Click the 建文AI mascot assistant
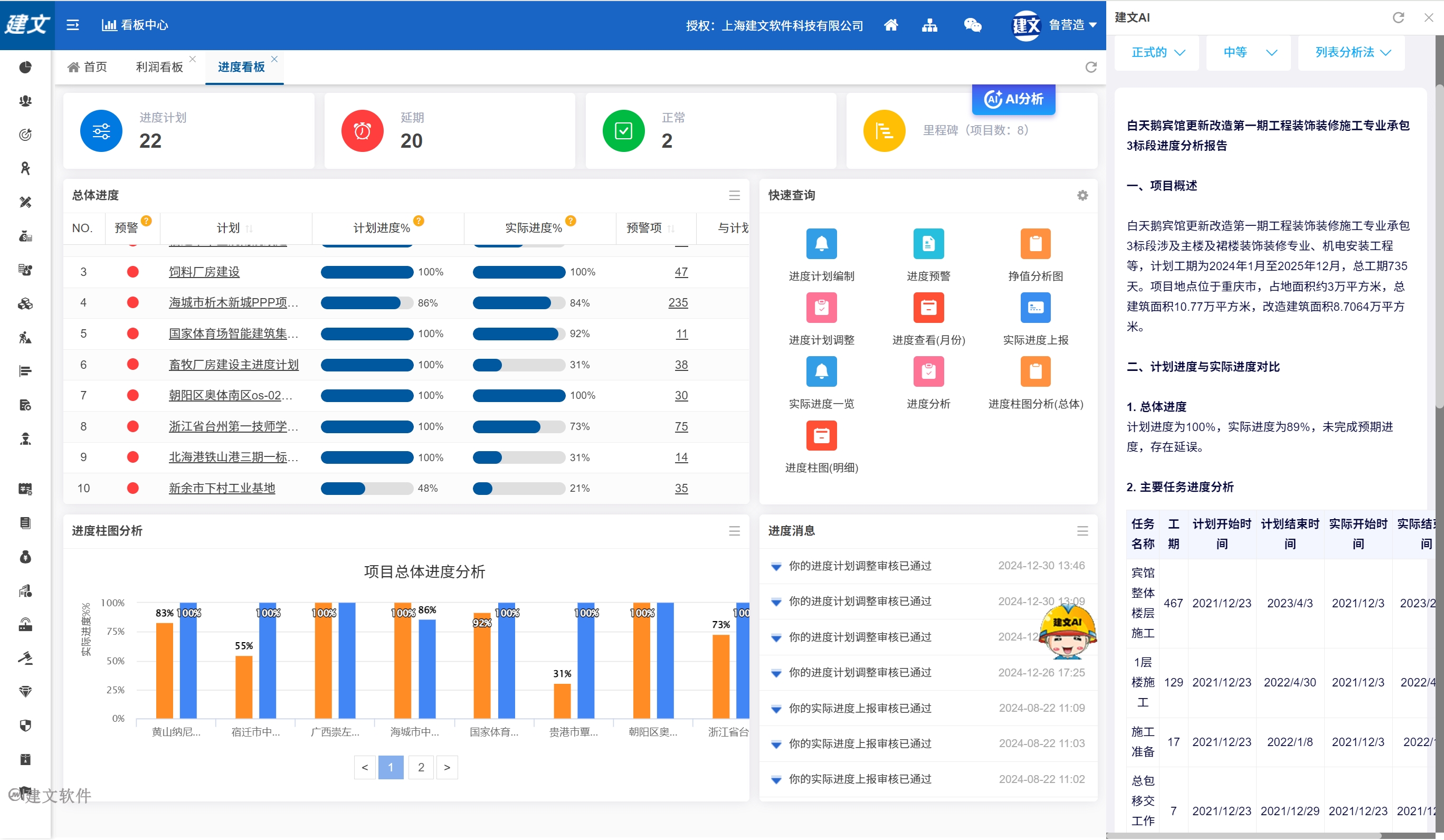The width and height of the screenshot is (1444, 840). pos(1067,631)
